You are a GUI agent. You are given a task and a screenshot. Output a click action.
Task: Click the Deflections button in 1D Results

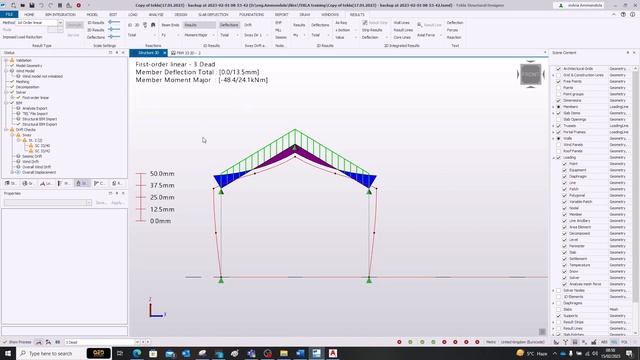click(x=229, y=25)
